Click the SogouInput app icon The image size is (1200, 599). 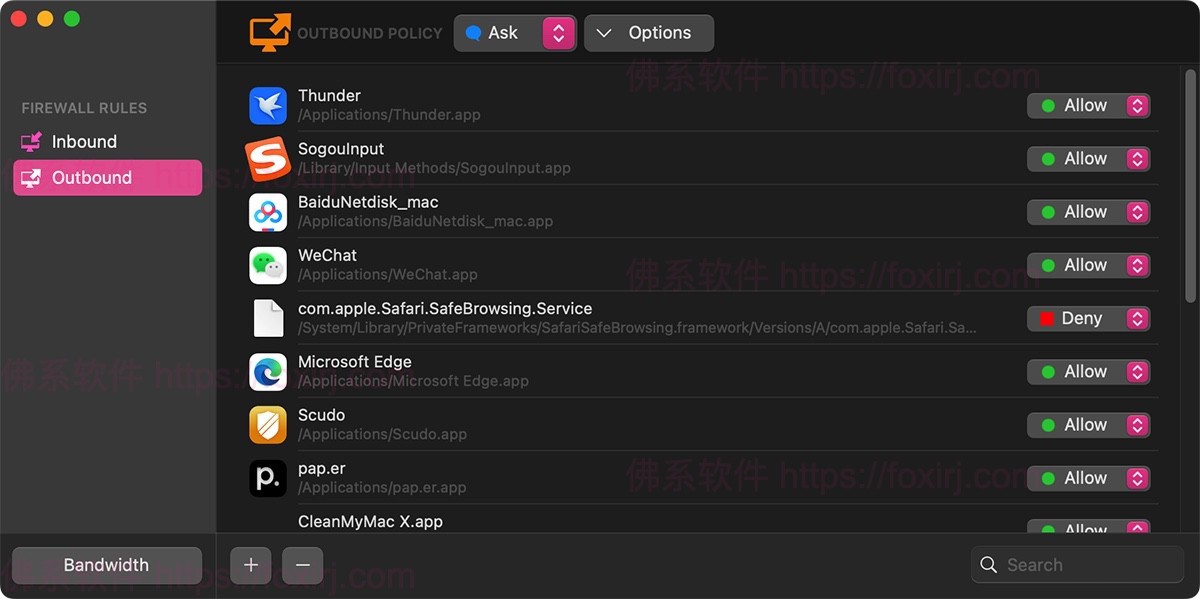pos(268,159)
